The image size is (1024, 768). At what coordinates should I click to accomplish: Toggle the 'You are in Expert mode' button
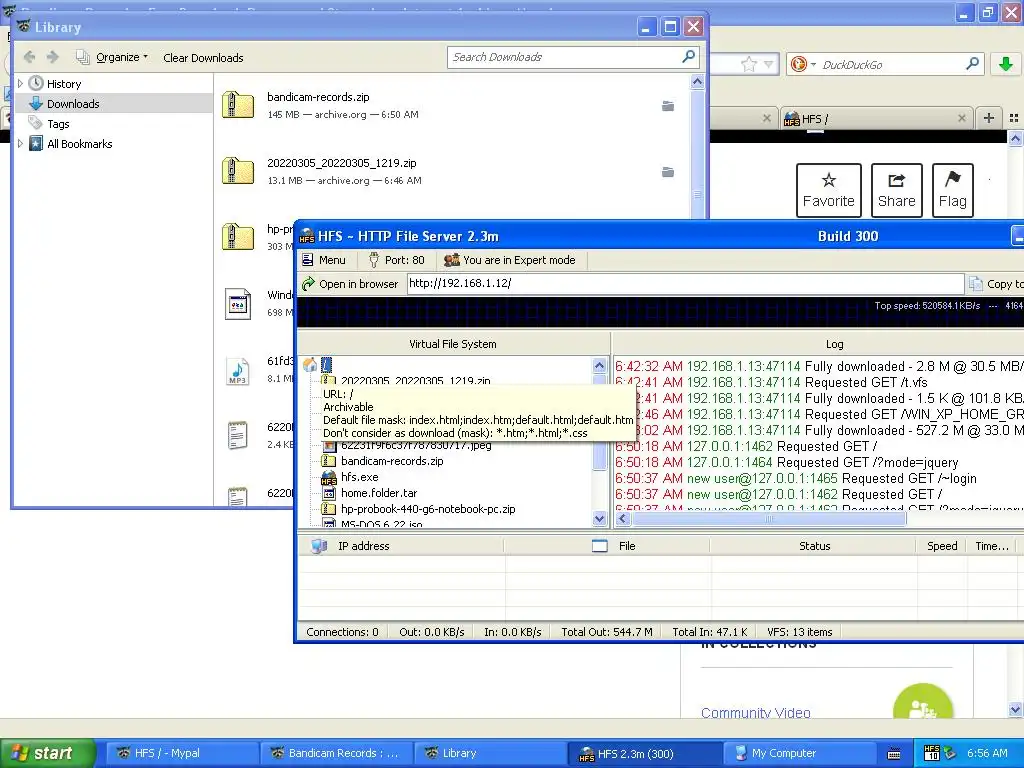click(509, 260)
